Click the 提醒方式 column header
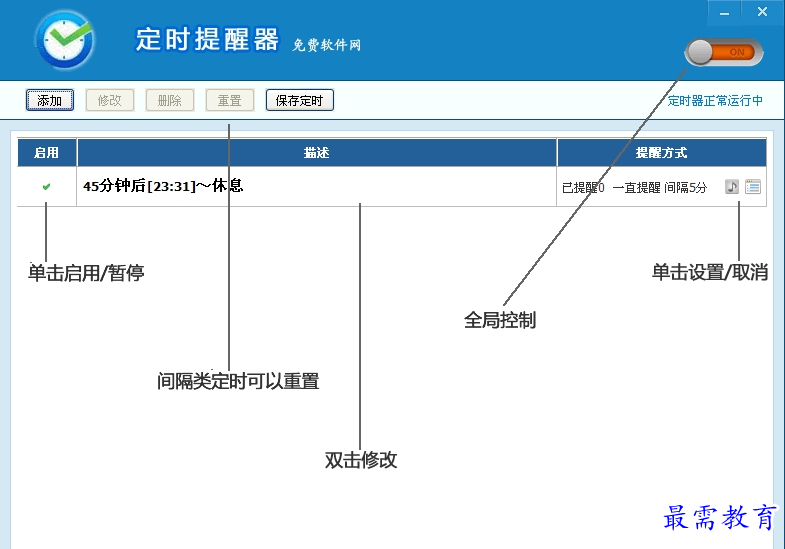Screen dimensions: 785x549 tap(661, 152)
